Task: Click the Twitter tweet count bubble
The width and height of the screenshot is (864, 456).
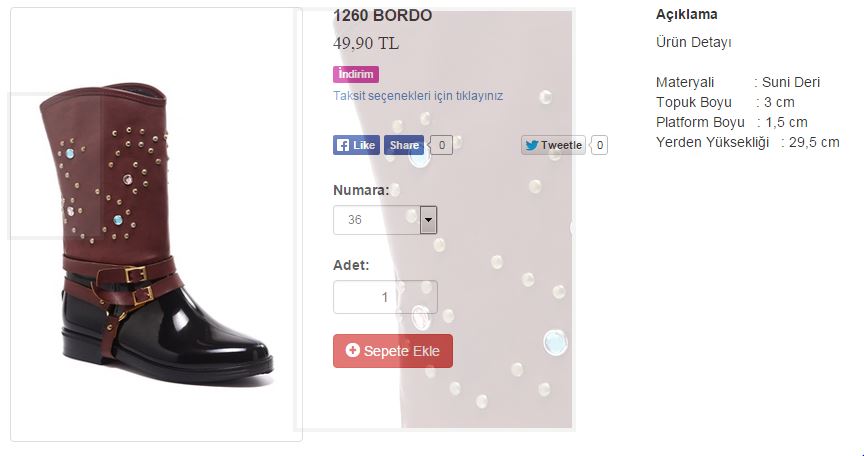Action: click(599, 145)
